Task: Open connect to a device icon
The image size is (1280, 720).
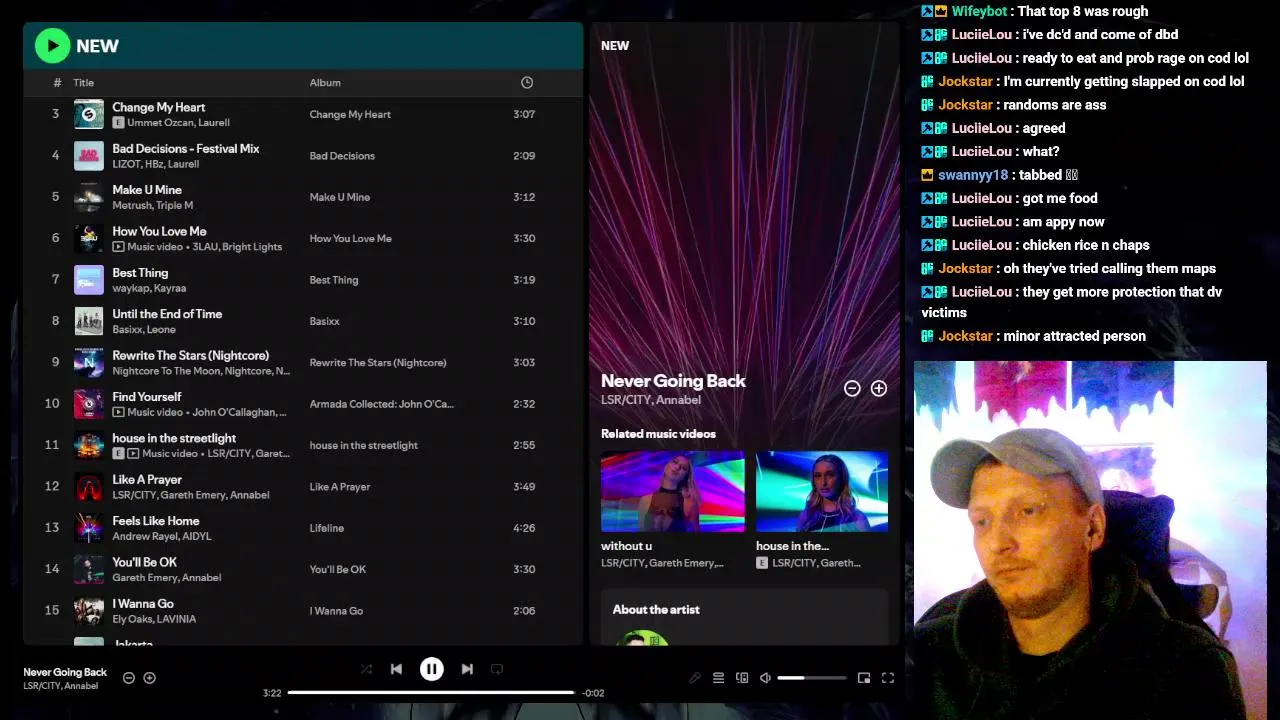Action: (742, 678)
